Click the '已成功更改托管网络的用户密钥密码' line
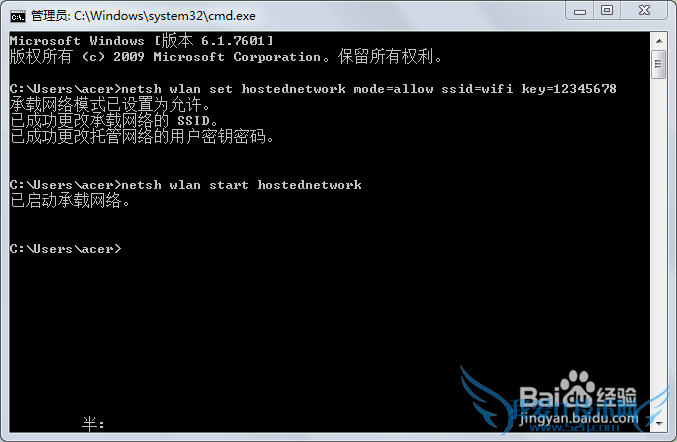Image resolution: width=677 pixels, height=442 pixels. click(142, 136)
